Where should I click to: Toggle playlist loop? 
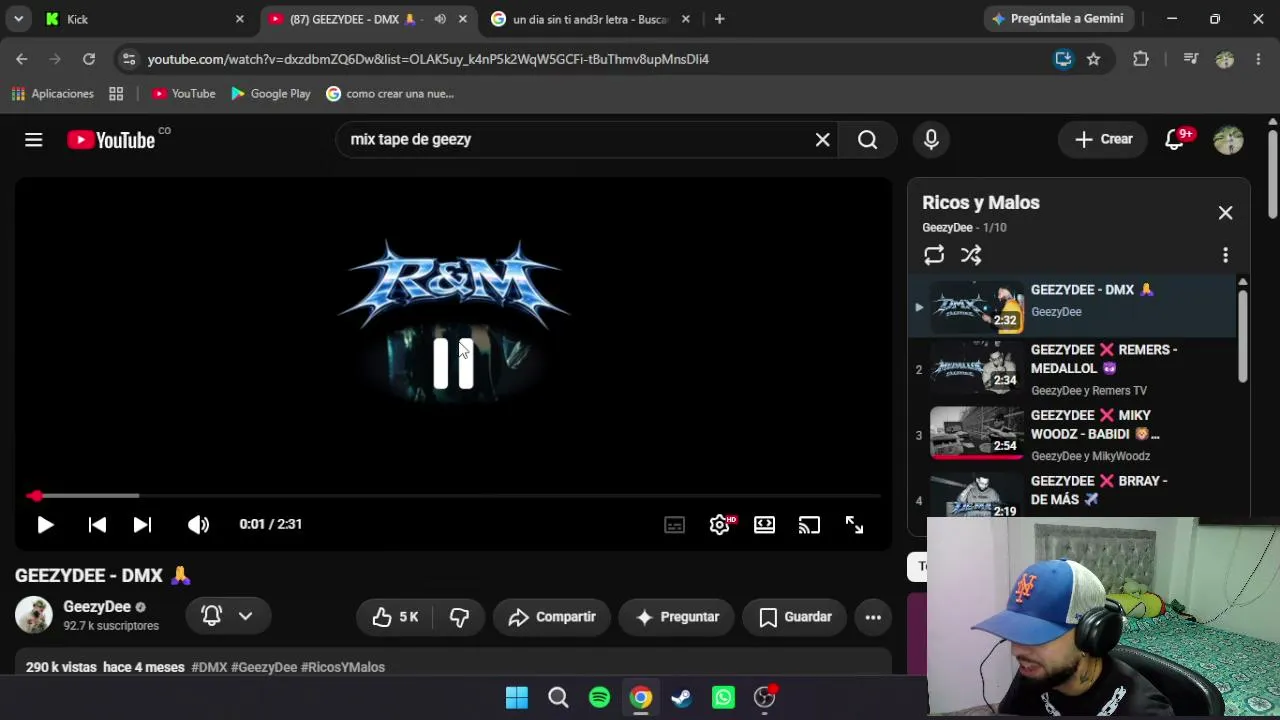click(934, 255)
